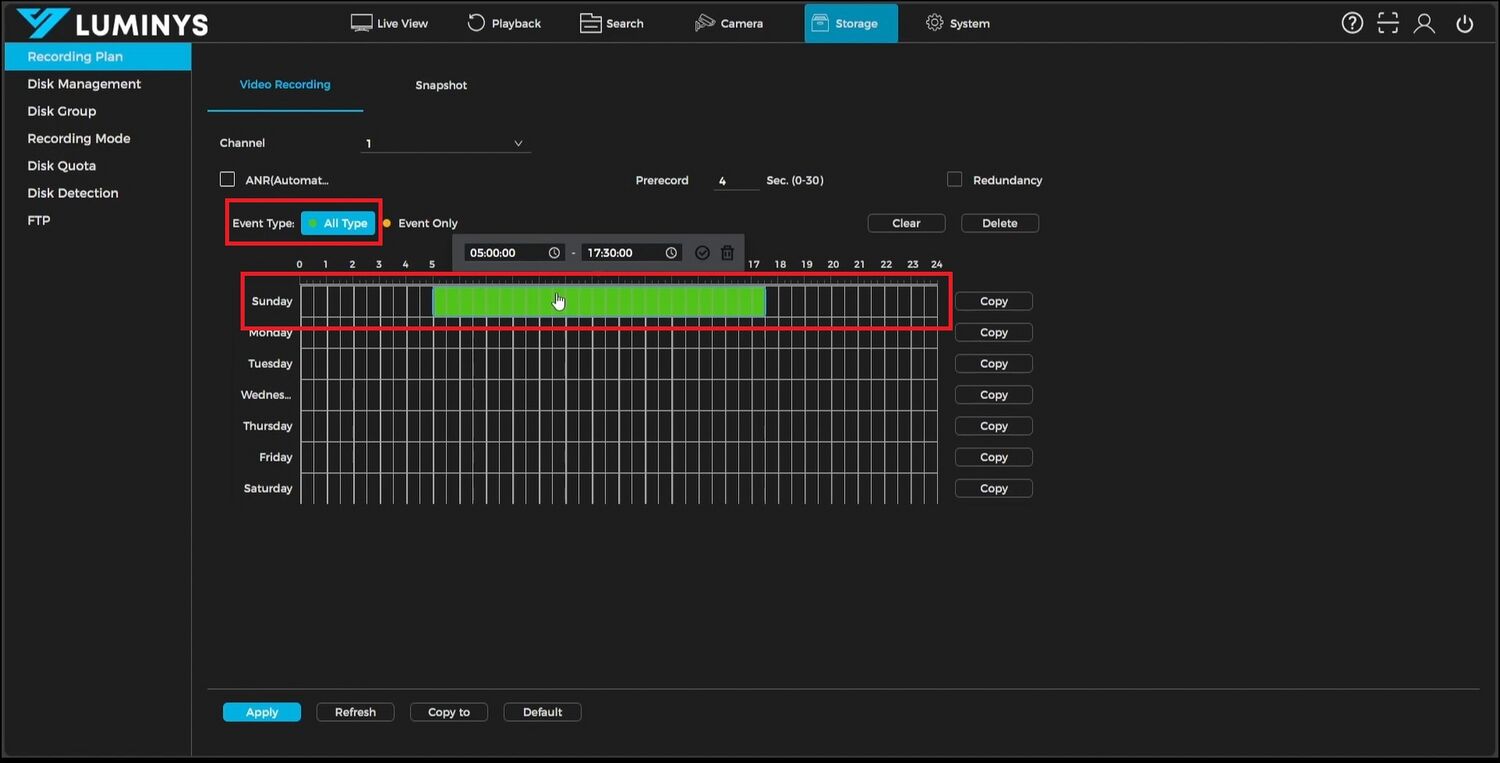This screenshot has height=763, width=1500.
Task: Click the power logout icon
Action: [1464, 24]
